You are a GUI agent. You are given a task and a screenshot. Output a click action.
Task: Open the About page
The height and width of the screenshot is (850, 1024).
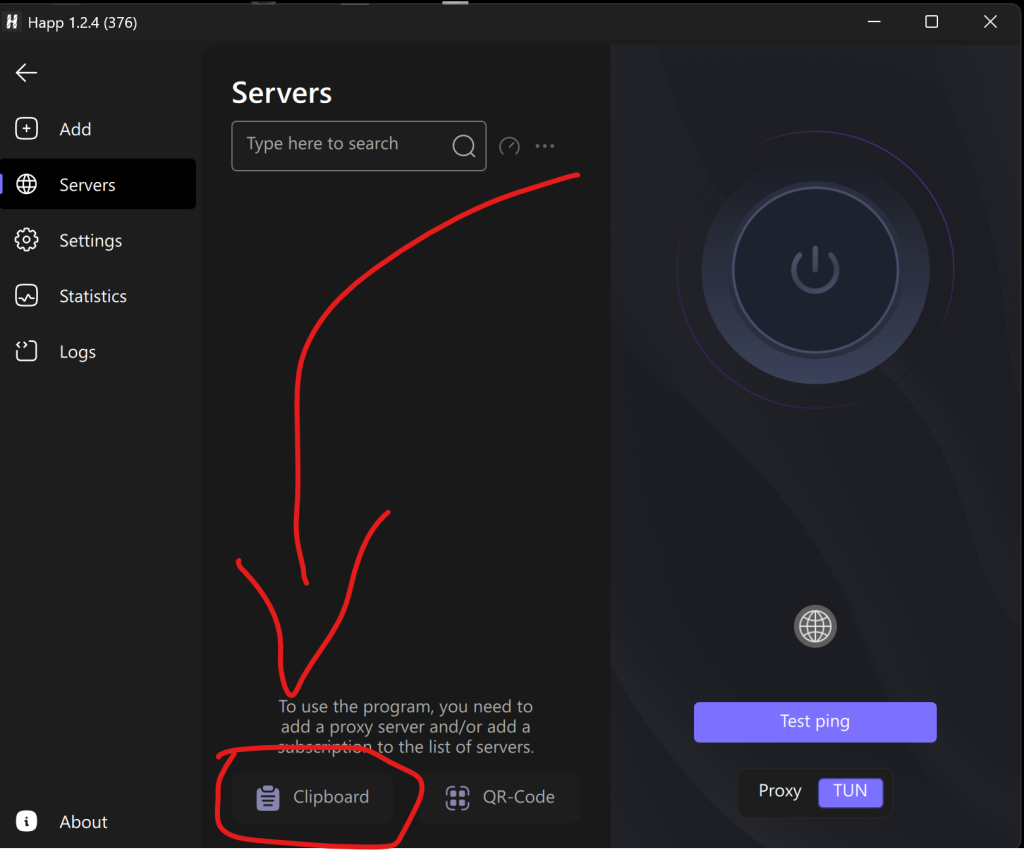(x=83, y=822)
